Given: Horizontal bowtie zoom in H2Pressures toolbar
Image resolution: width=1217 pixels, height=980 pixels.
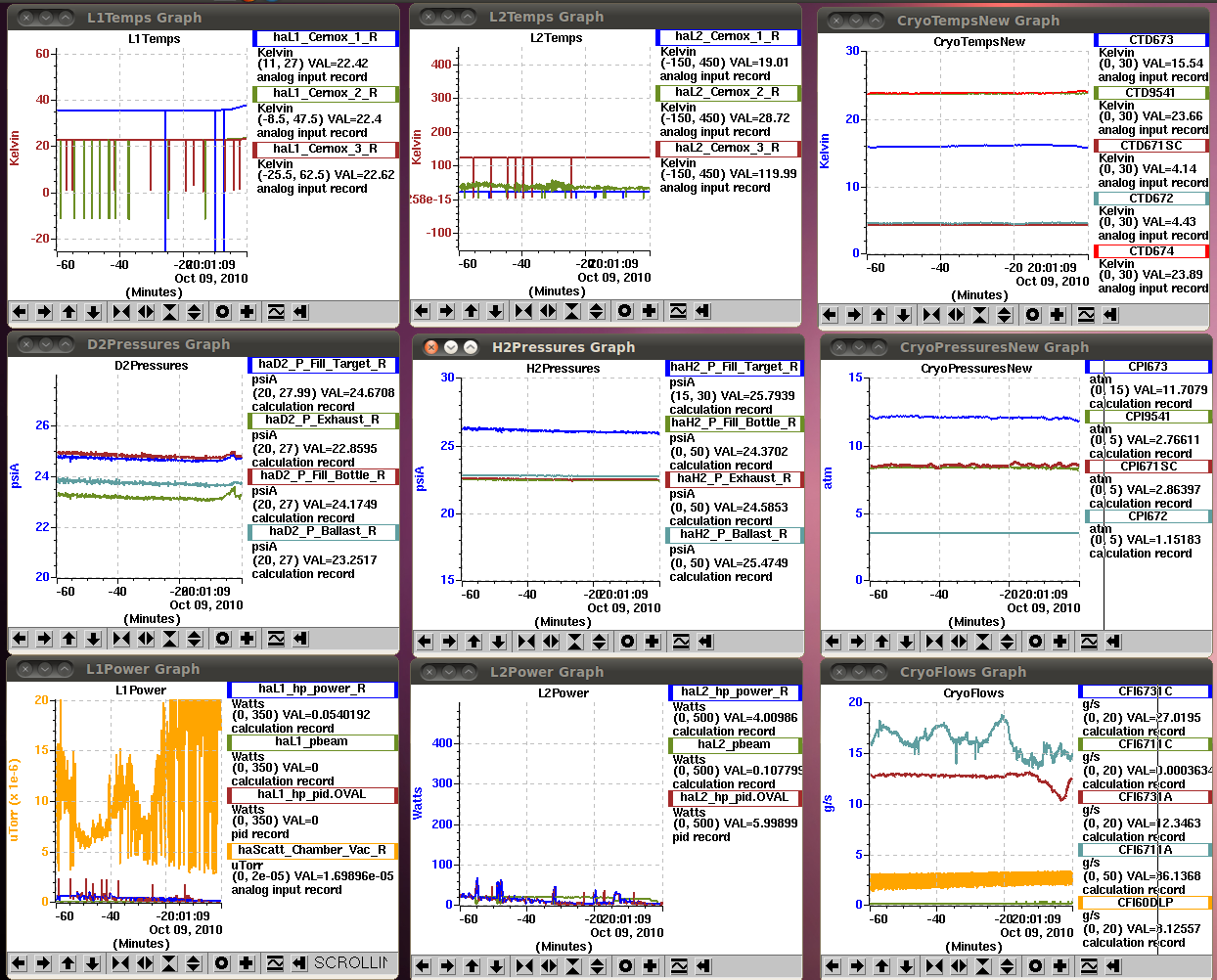Looking at the screenshot, I should click(x=526, y=642).
